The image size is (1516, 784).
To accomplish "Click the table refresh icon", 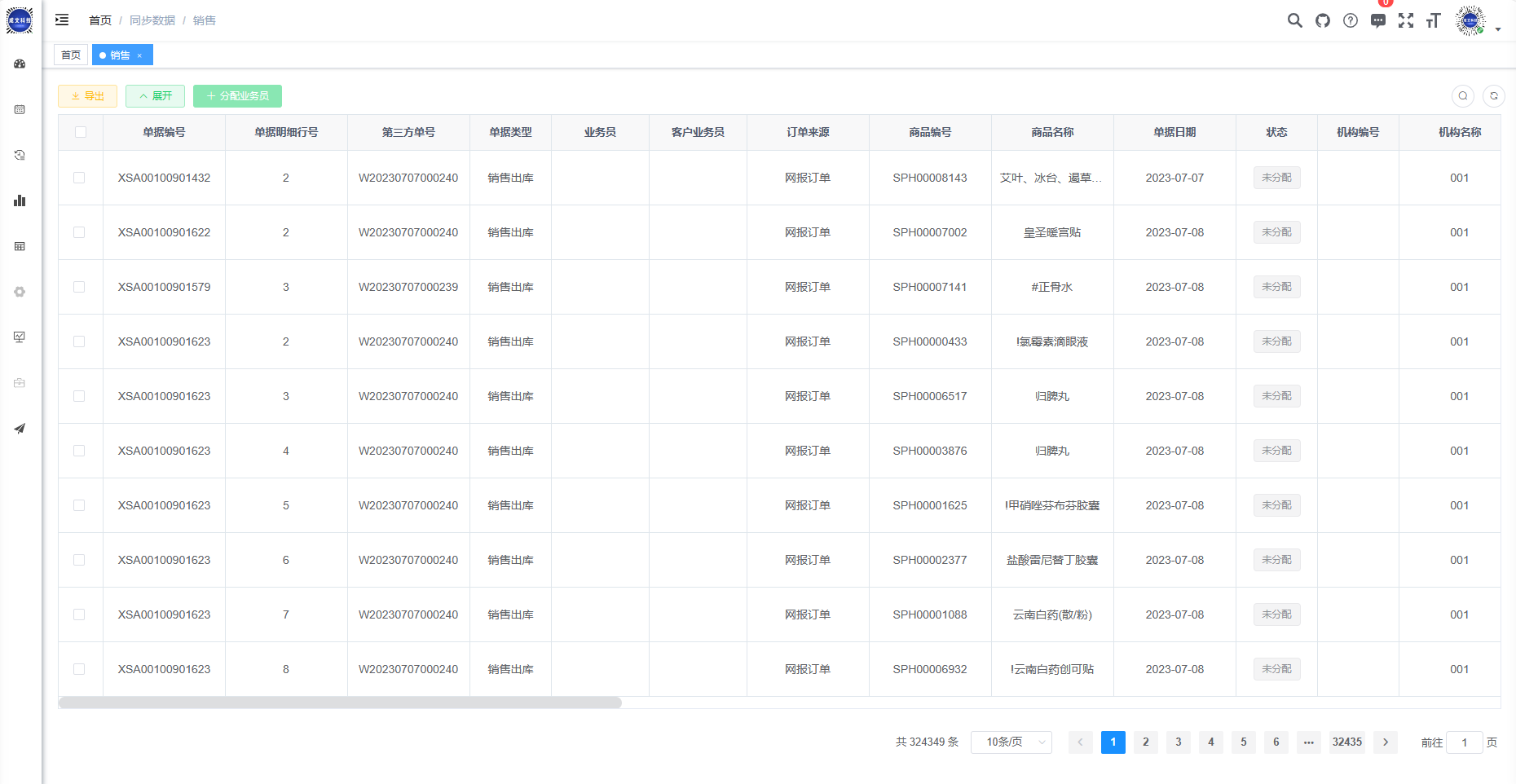I will point(1493,96).
